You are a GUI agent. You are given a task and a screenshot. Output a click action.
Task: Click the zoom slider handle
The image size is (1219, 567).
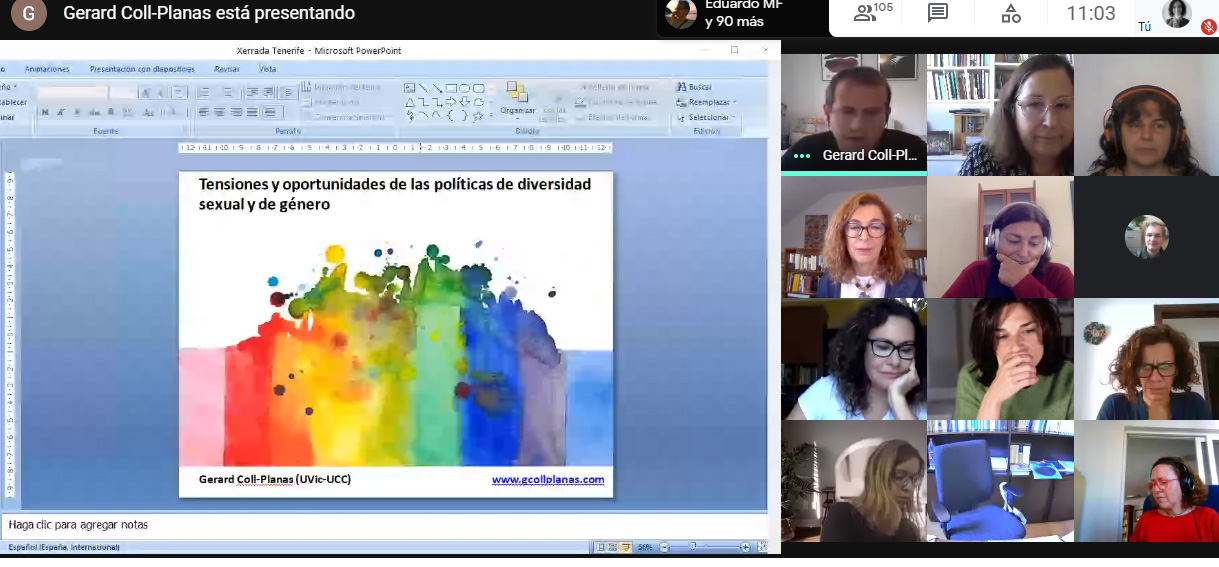tap(693, 547)
